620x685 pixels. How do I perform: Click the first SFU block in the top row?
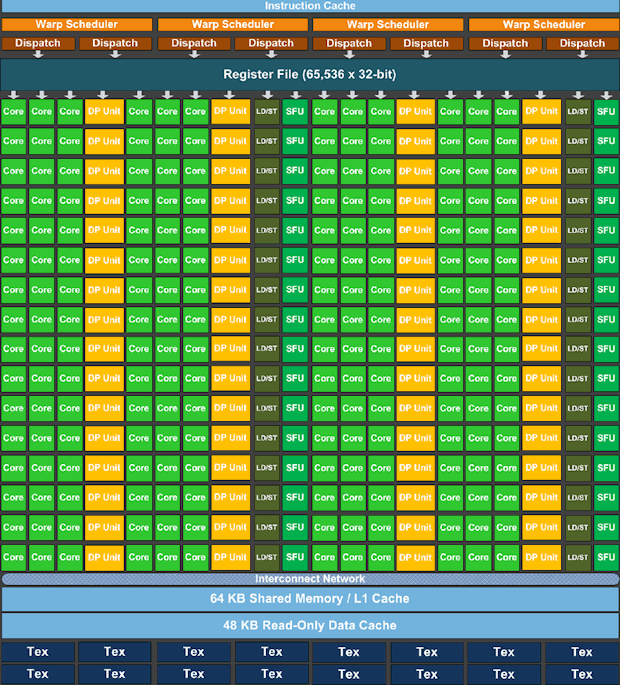295,112
